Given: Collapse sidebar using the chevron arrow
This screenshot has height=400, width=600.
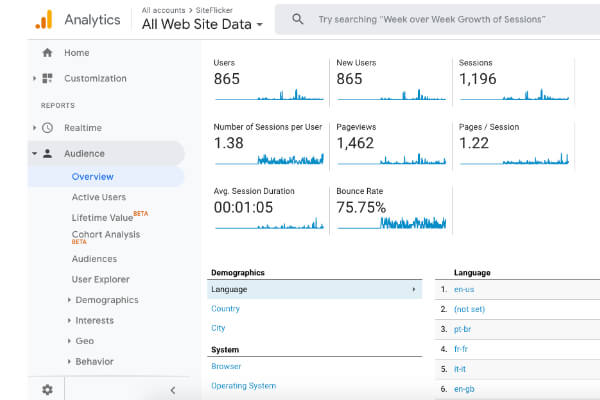Looking at the screenshot, I should coord(172,390).
